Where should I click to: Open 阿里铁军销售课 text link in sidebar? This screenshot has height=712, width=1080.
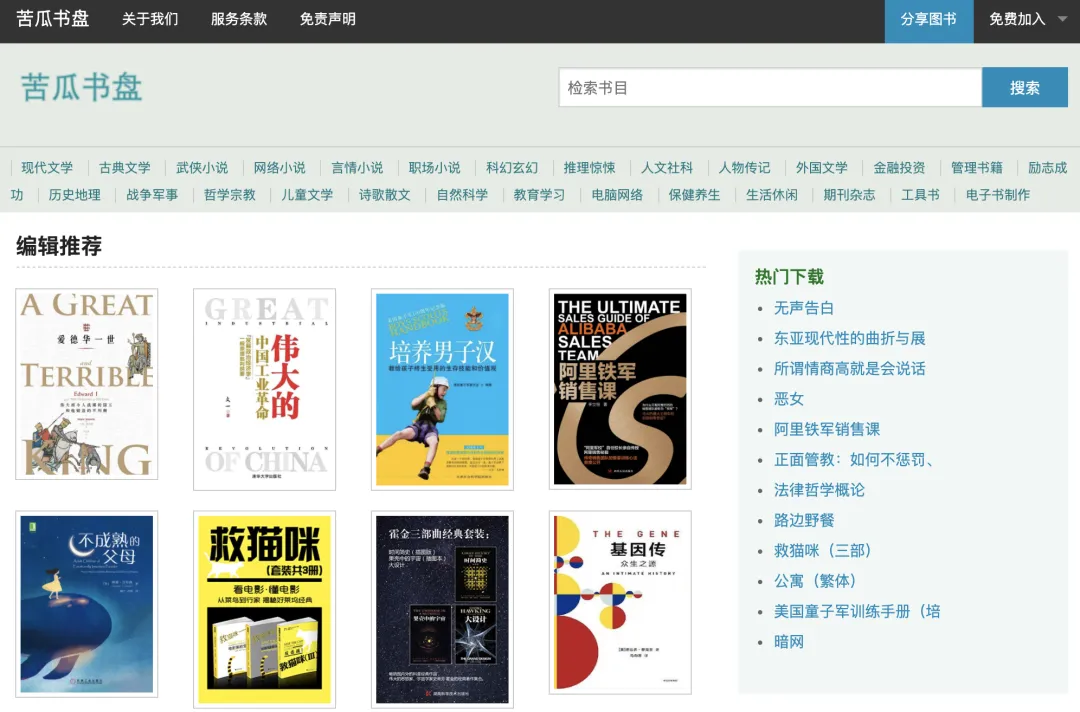click(827, 429)
